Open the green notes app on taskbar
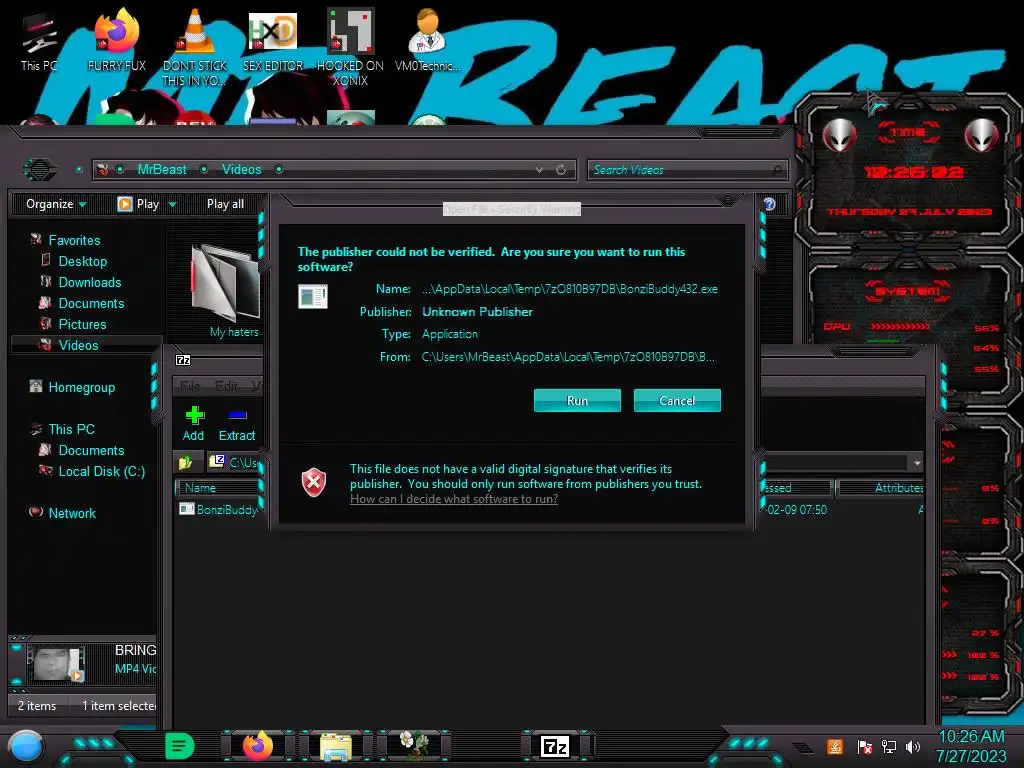1024x768 pixels. 180,746
